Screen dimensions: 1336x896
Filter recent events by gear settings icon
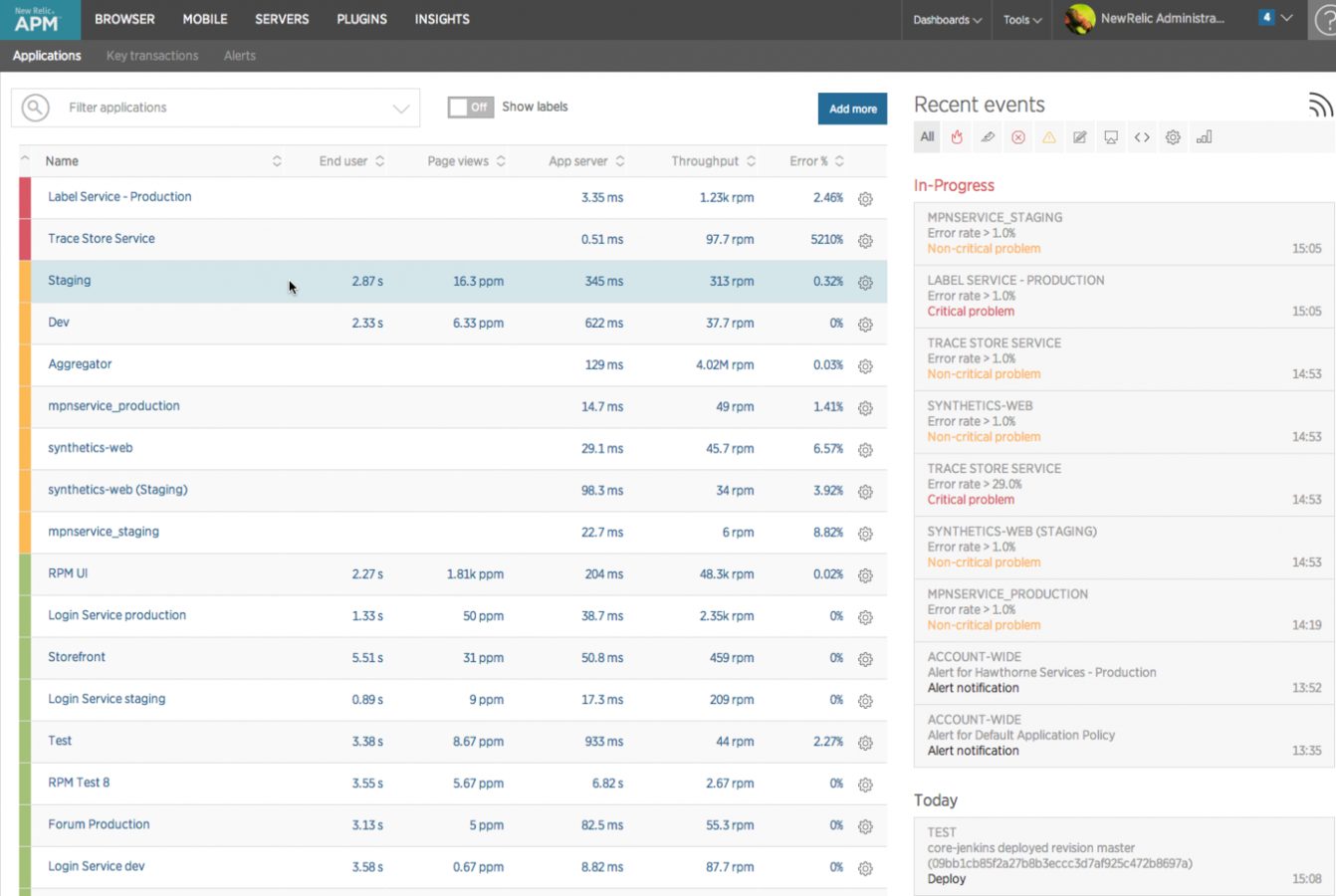coord(1173,137)
